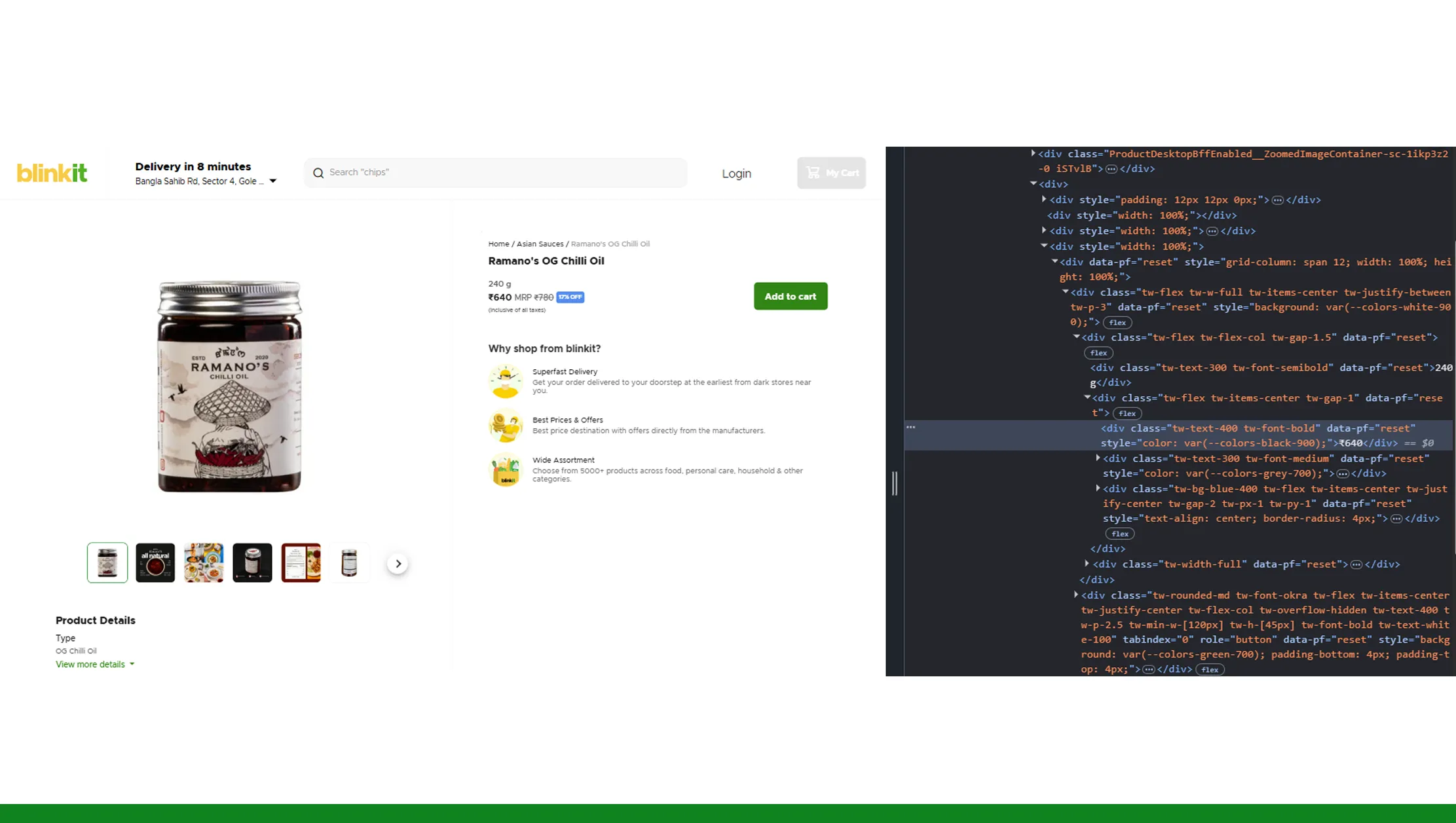
Task: Expand the tw-width-full div node
Action: pos(1087,564)
